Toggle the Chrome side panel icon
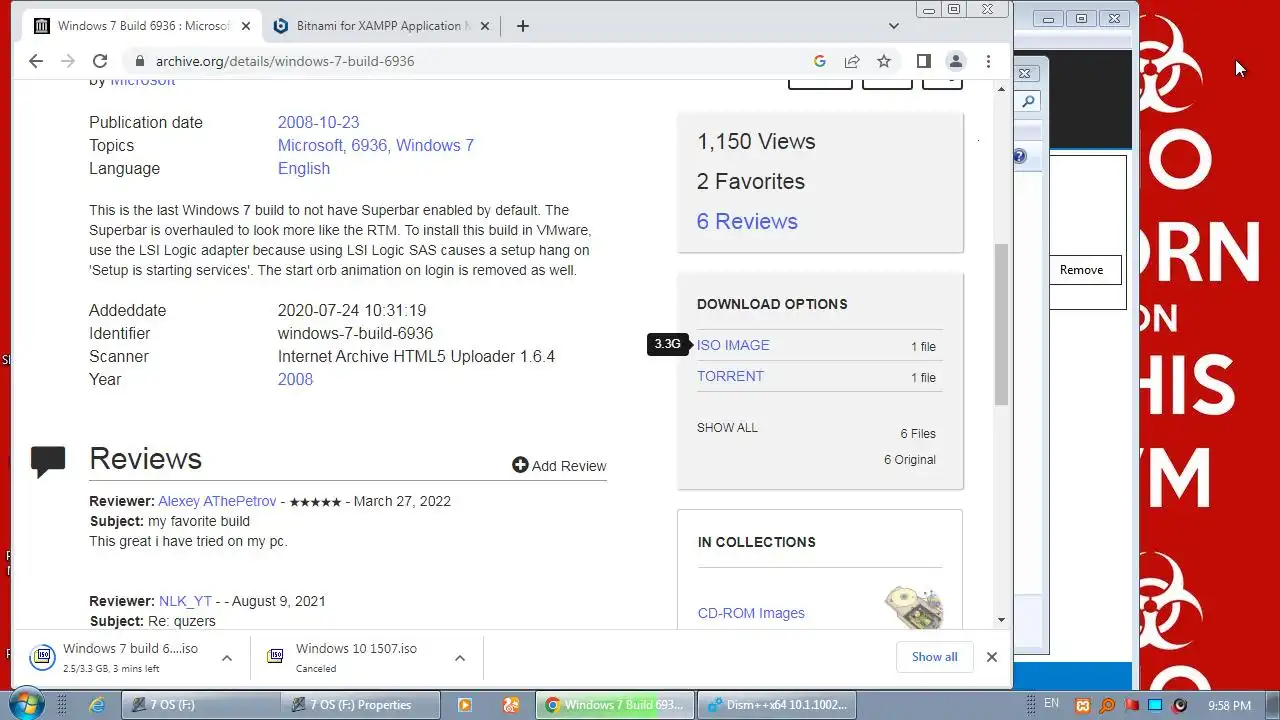Image resolution: width=1280 pixels, height=720 pixels. pos(923,61)
